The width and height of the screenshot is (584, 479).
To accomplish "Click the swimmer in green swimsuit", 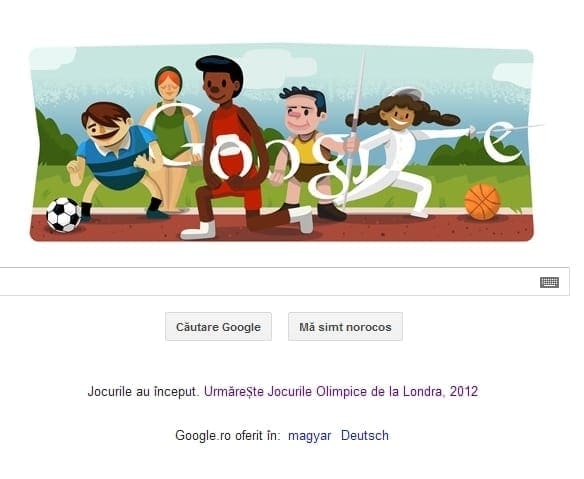I will 171,138.
